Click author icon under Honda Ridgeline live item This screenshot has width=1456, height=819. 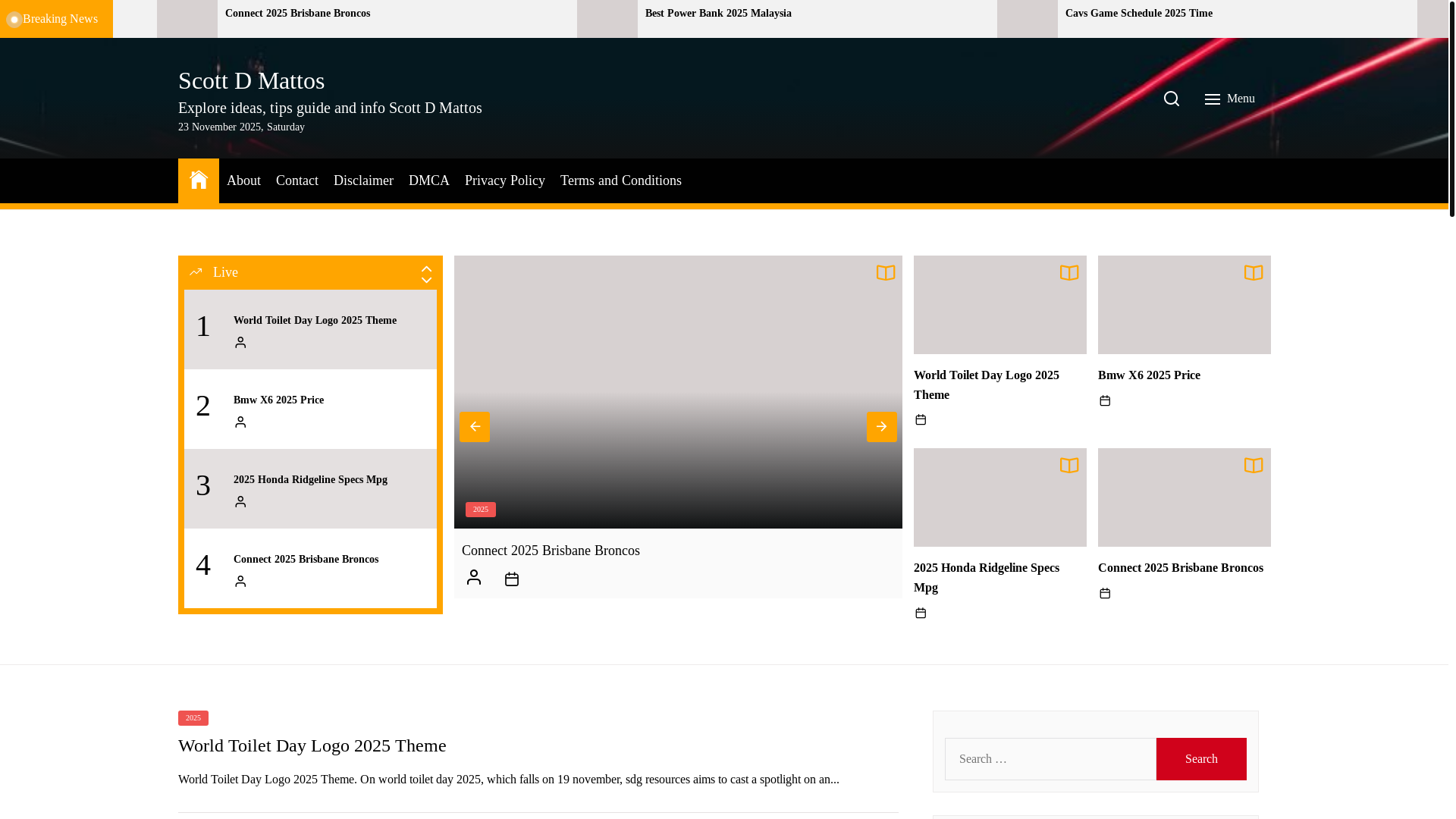click(240, 502)
